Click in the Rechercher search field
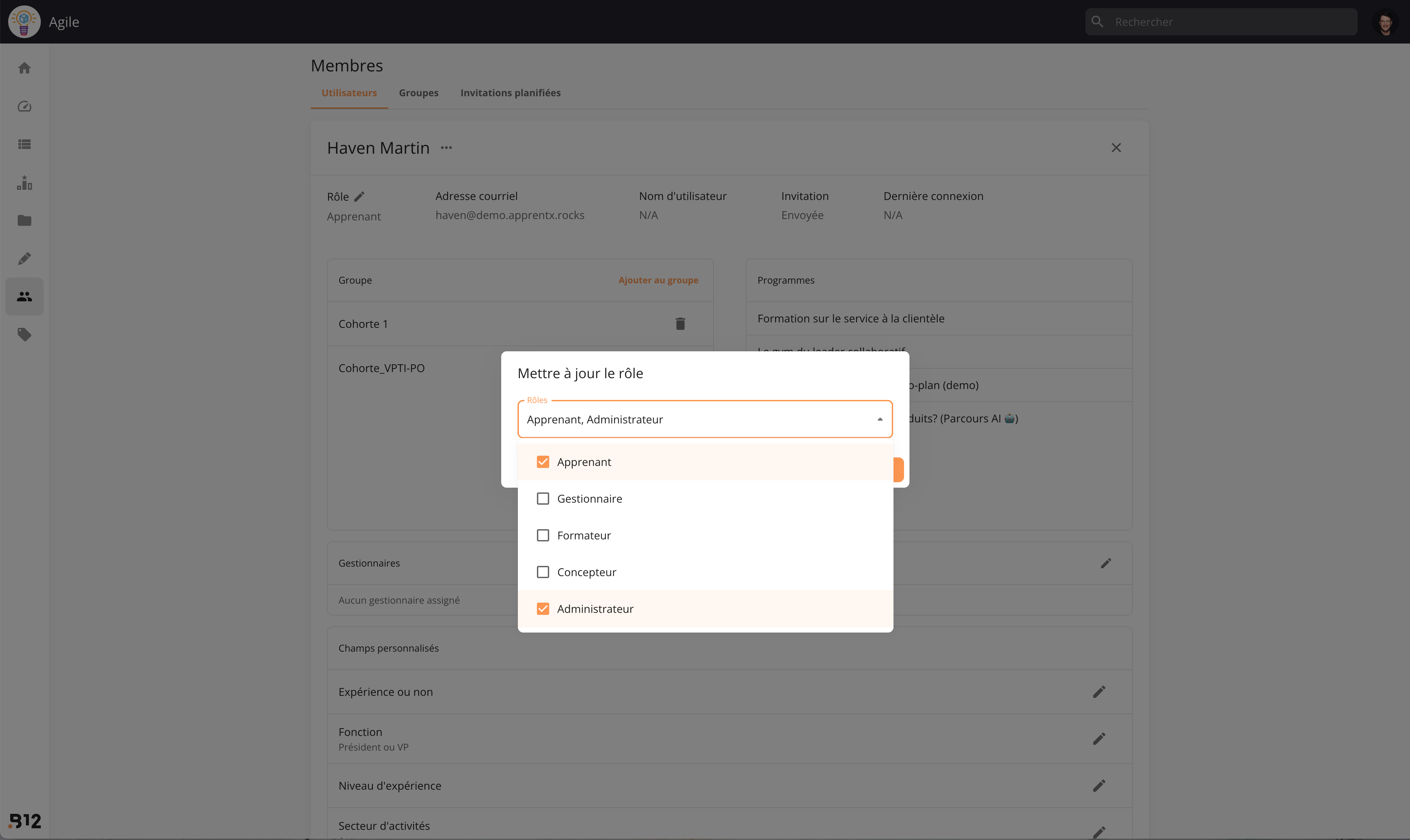Viewport: 1410px width, 840px height. pyautogui.click(x=1221, y=22)
